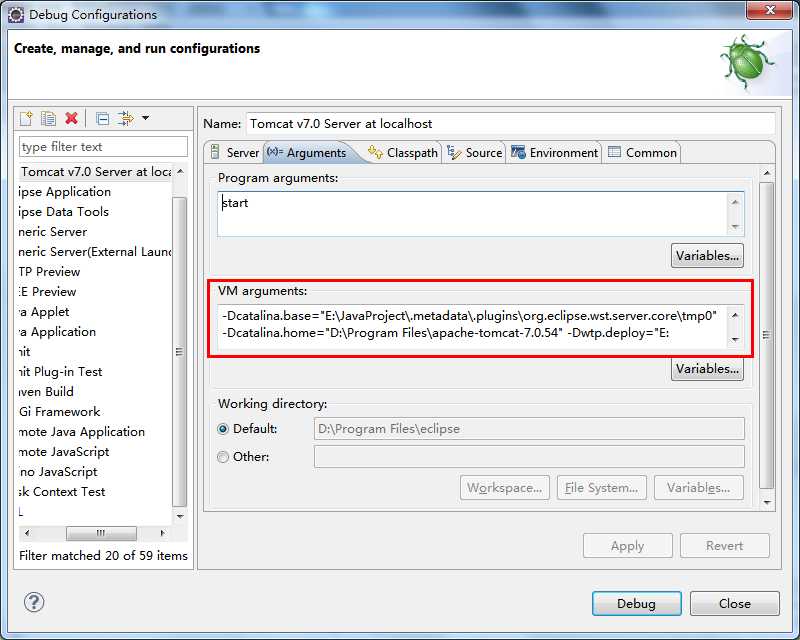Switch to the Server tab

pyautogui.click(x=234, y=153)
